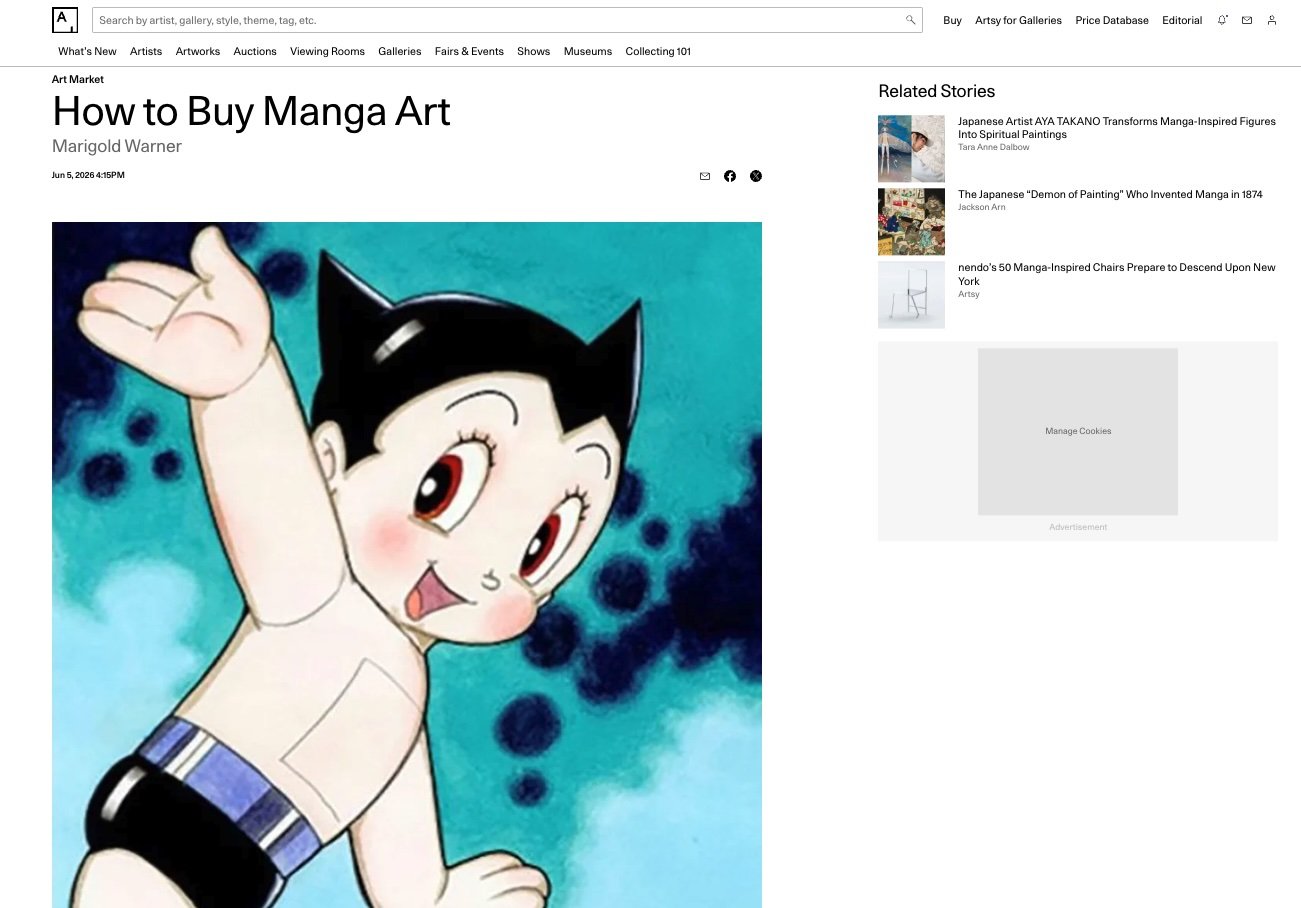Viewport: 1301px width, 908px height.
Task: Select Viewing Rooms menu item
Action: pyautogui.click(x=327, y=51)
